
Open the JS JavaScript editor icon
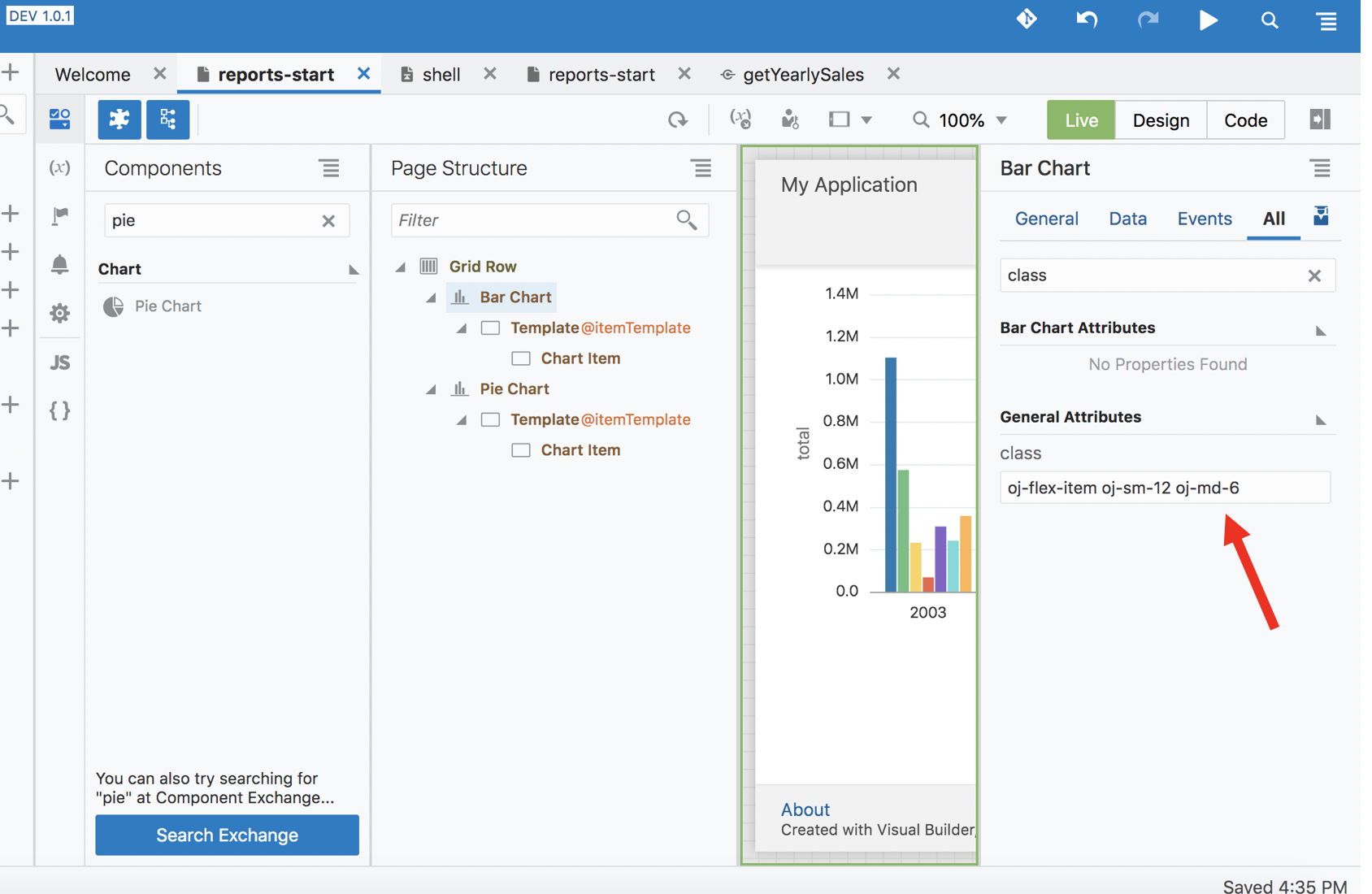[x=59, y=362]
